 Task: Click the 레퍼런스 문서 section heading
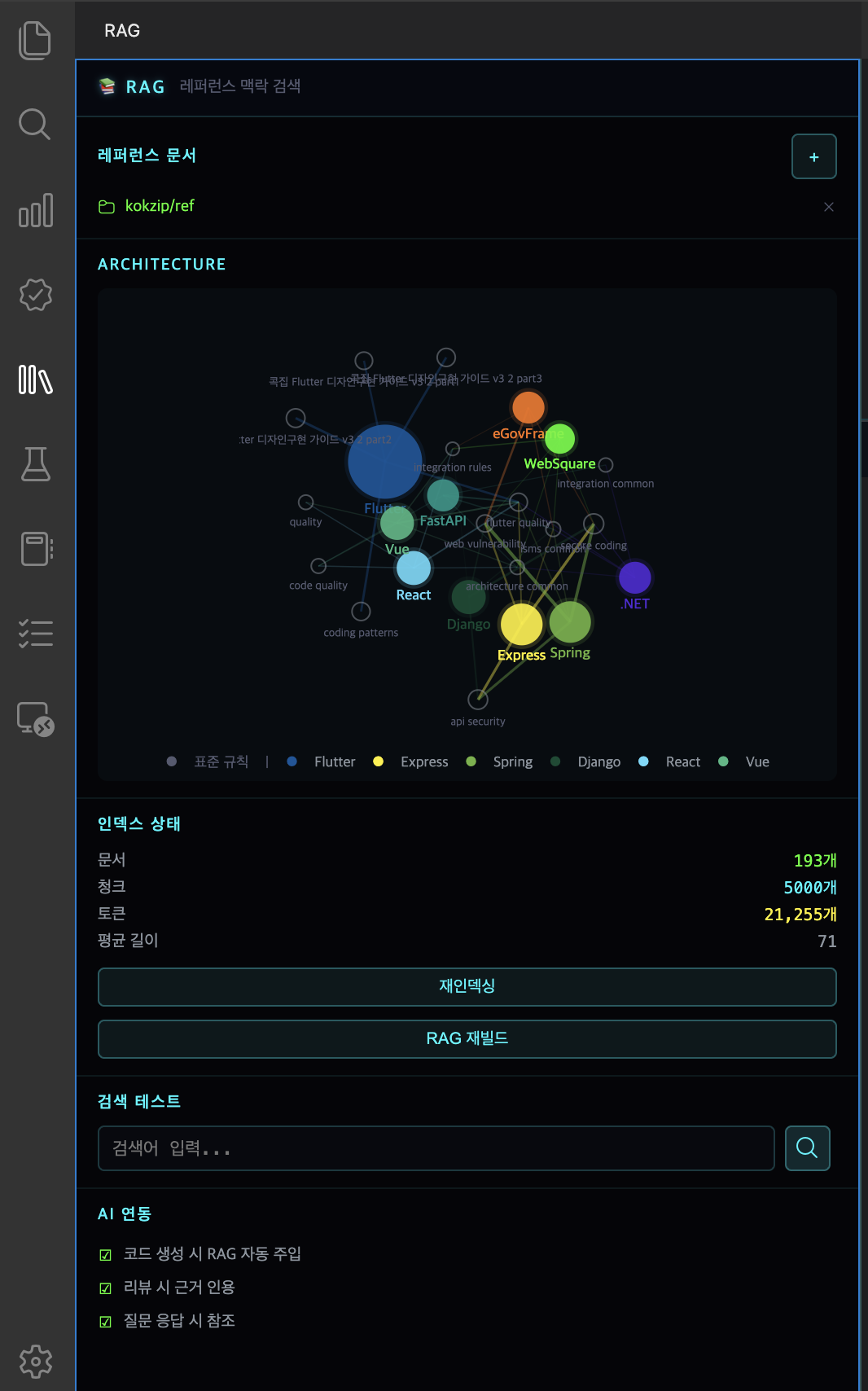(147, 156)
